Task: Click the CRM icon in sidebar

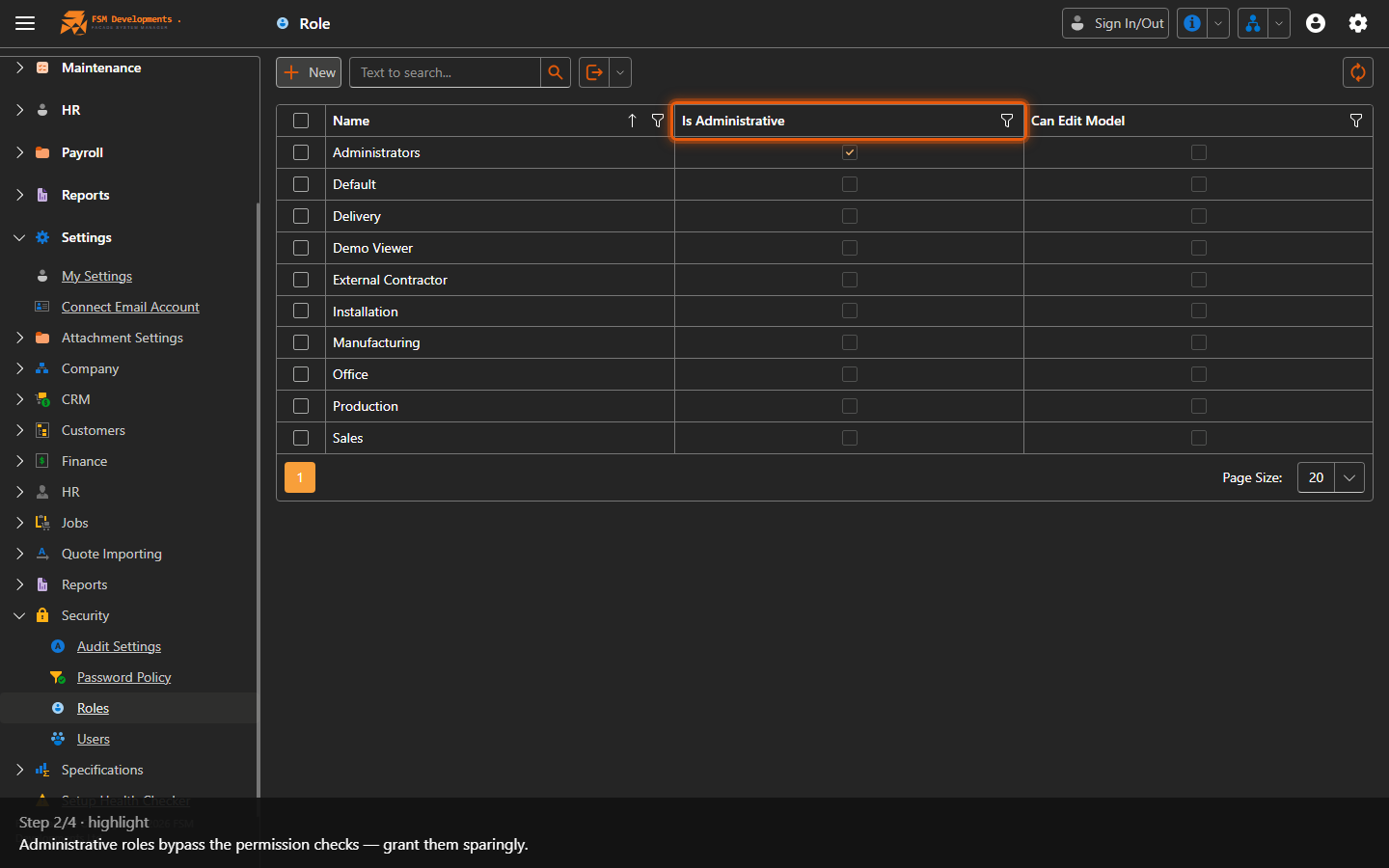Action: [42, 399]
